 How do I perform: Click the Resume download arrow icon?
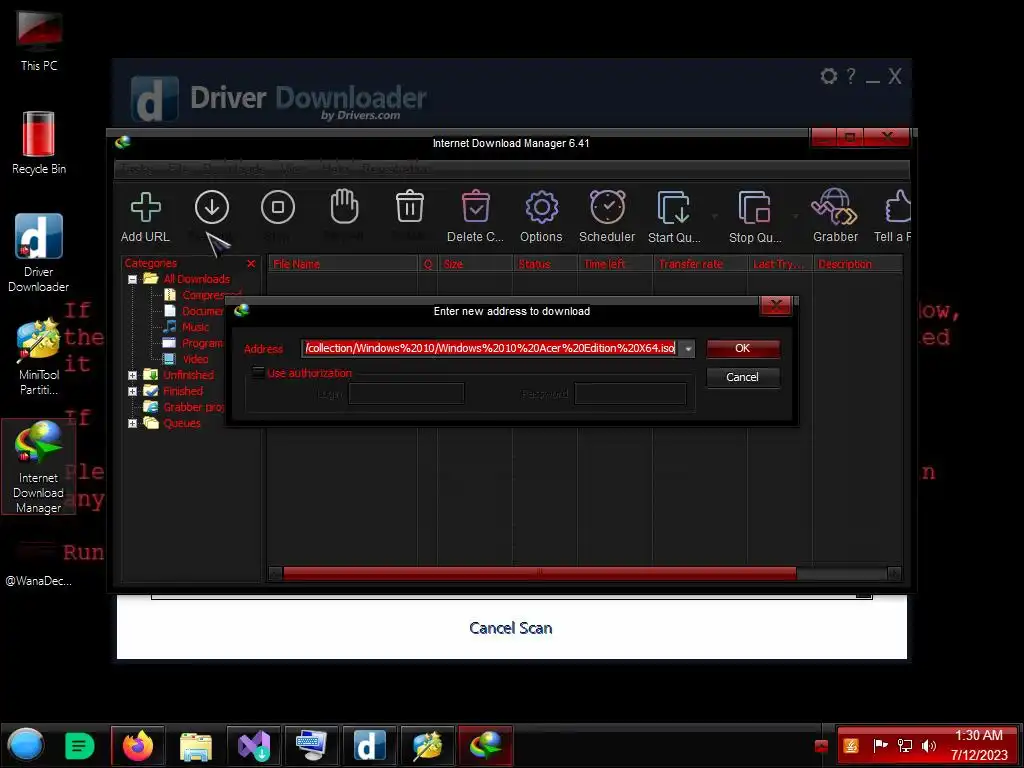pyautogui.click(x=212, y=208)
